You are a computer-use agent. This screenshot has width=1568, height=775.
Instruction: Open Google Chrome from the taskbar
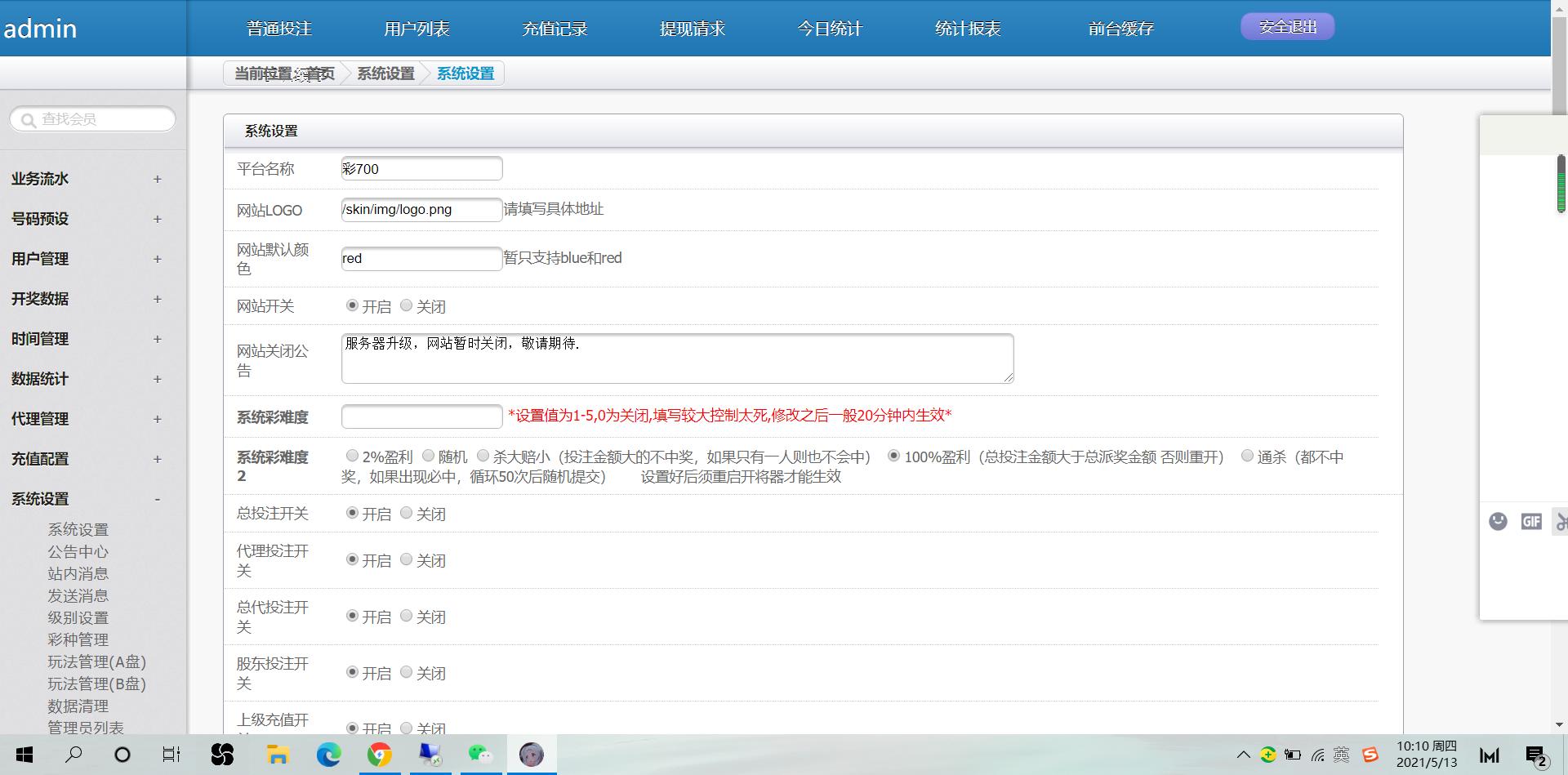tap(379, 755)
